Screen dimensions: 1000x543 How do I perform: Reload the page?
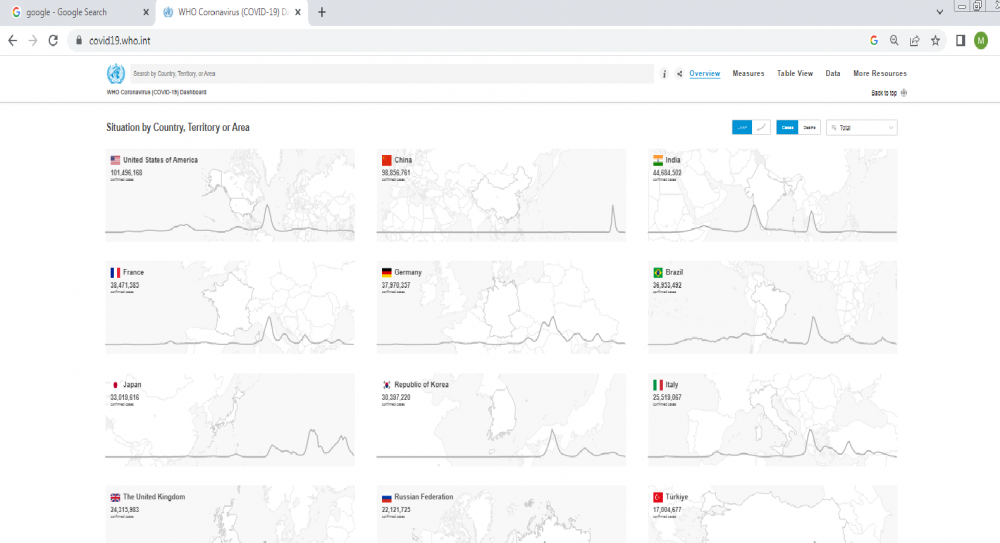tap(54, 41)
